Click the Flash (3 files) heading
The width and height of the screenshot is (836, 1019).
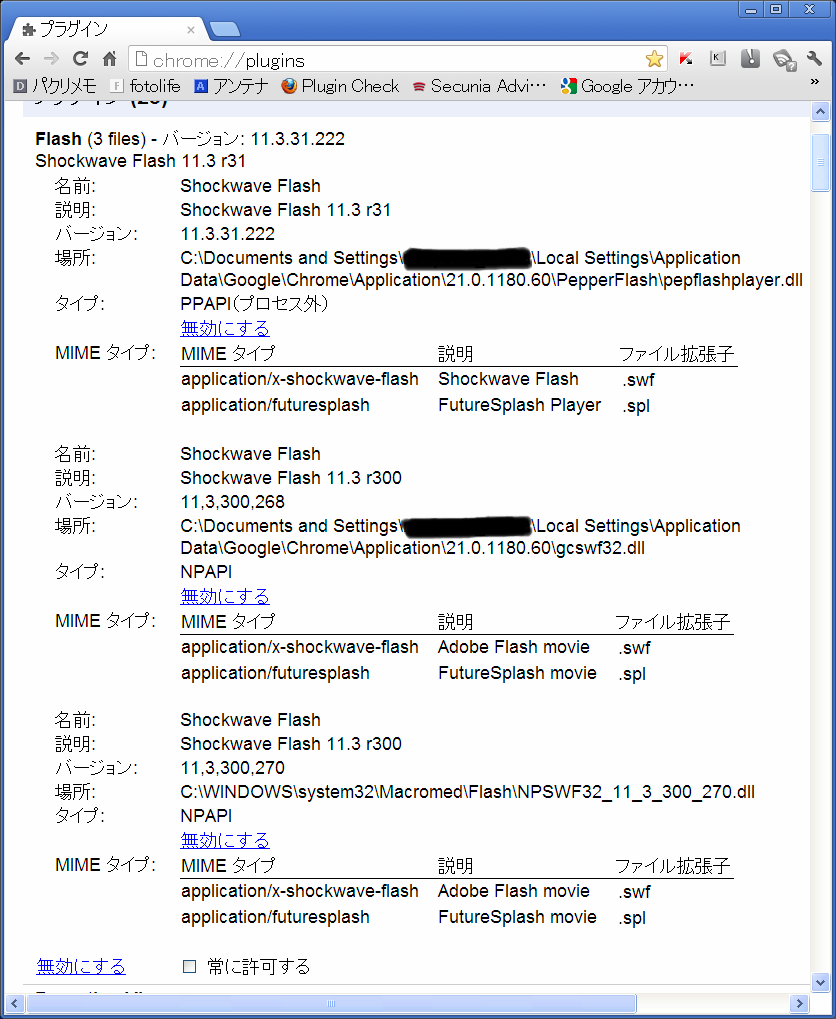[x=91, y=138]
